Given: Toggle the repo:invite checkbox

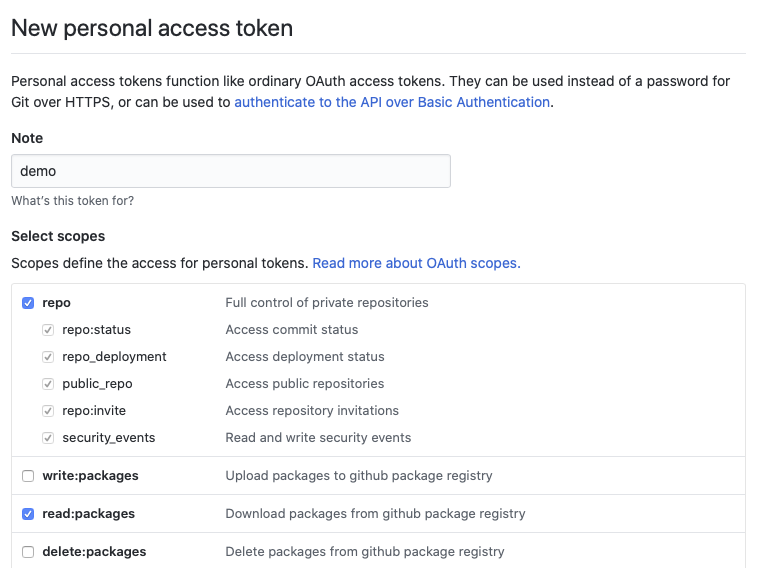Looking at the screenshot, I should tap(48, 411).
